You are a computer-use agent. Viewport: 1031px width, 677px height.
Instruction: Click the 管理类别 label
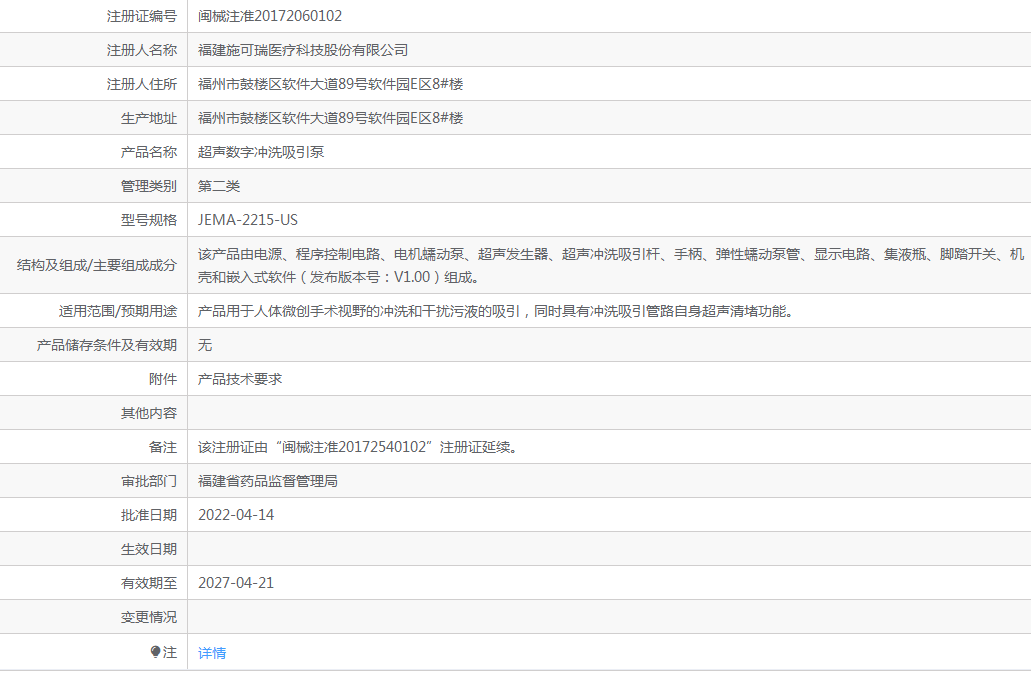[x=149, y=186]
